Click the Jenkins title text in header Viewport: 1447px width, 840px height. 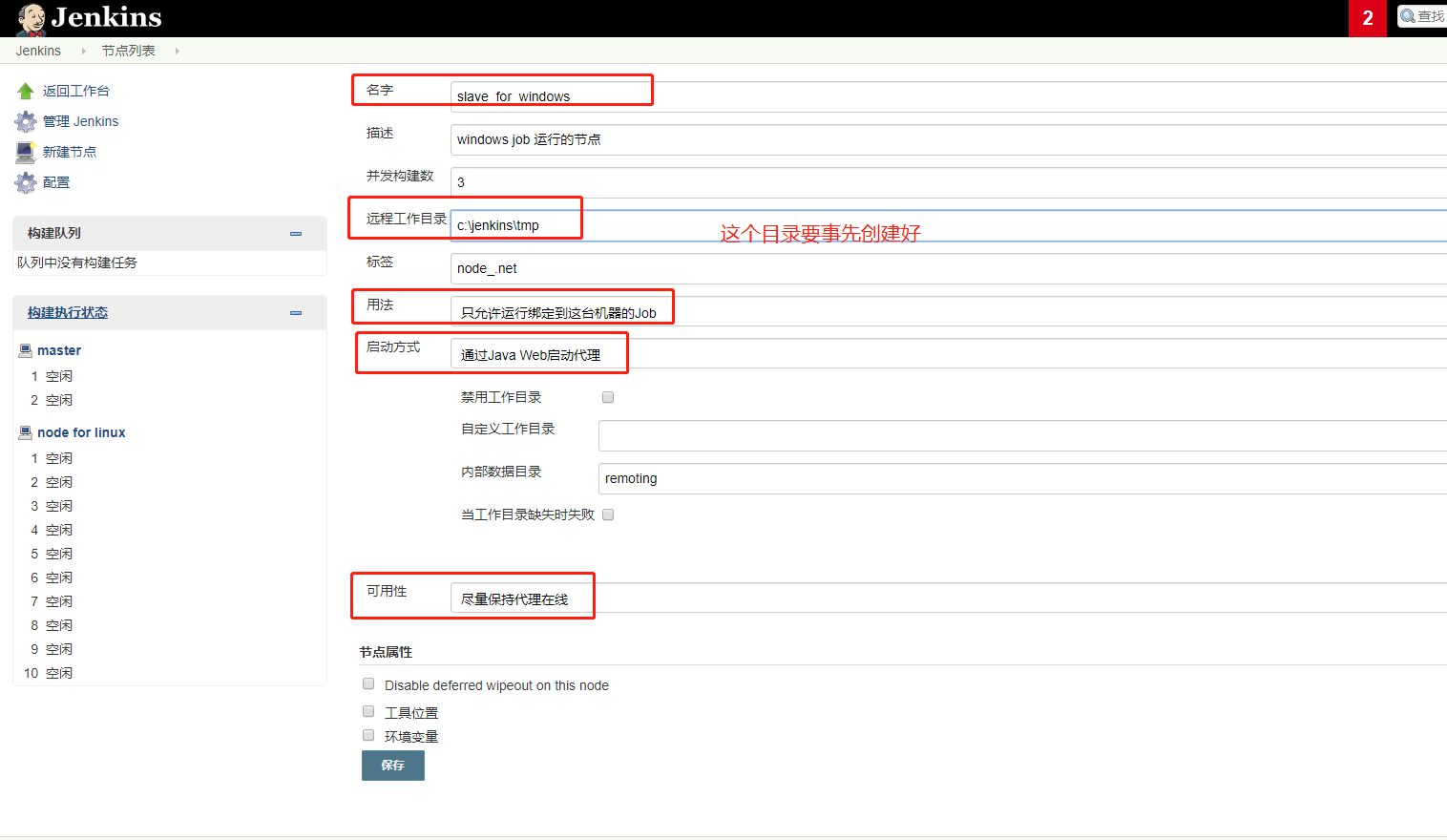(x=106, y=17)
